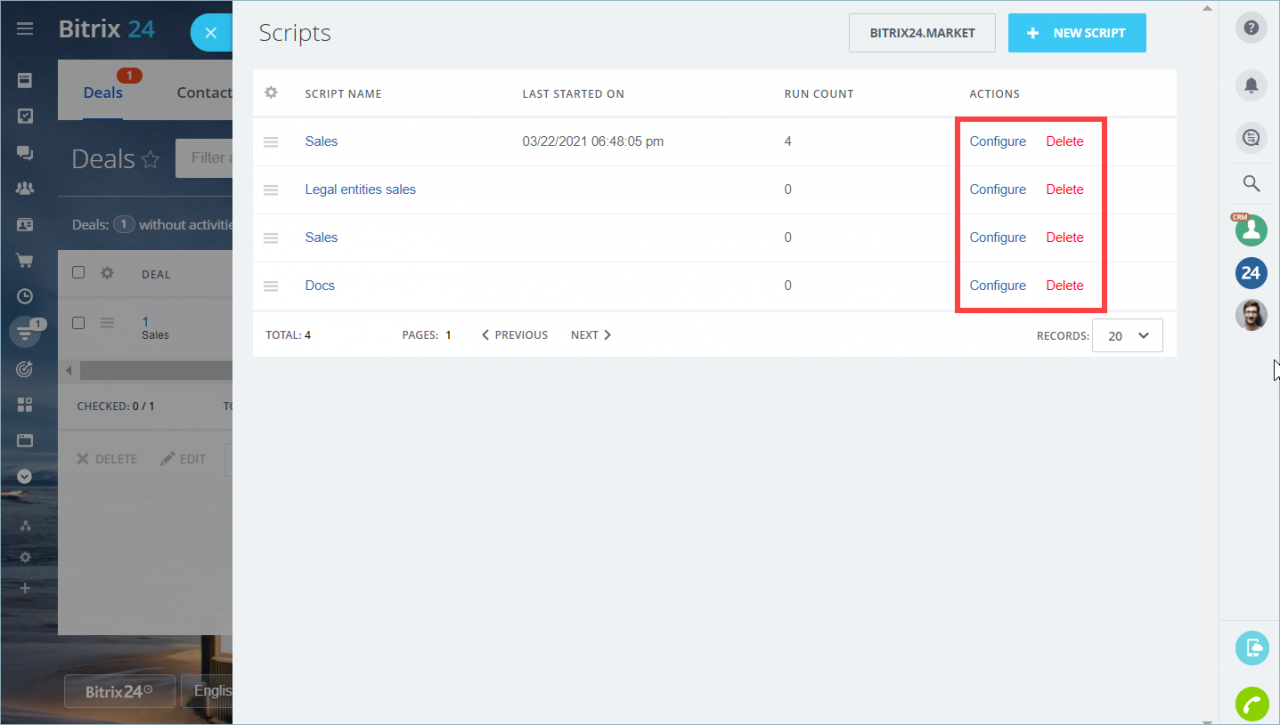The height and width of the screenshot is (725, 1280).
Task: Open Sales script started 03/22/2021
Action: click(321, 142)
